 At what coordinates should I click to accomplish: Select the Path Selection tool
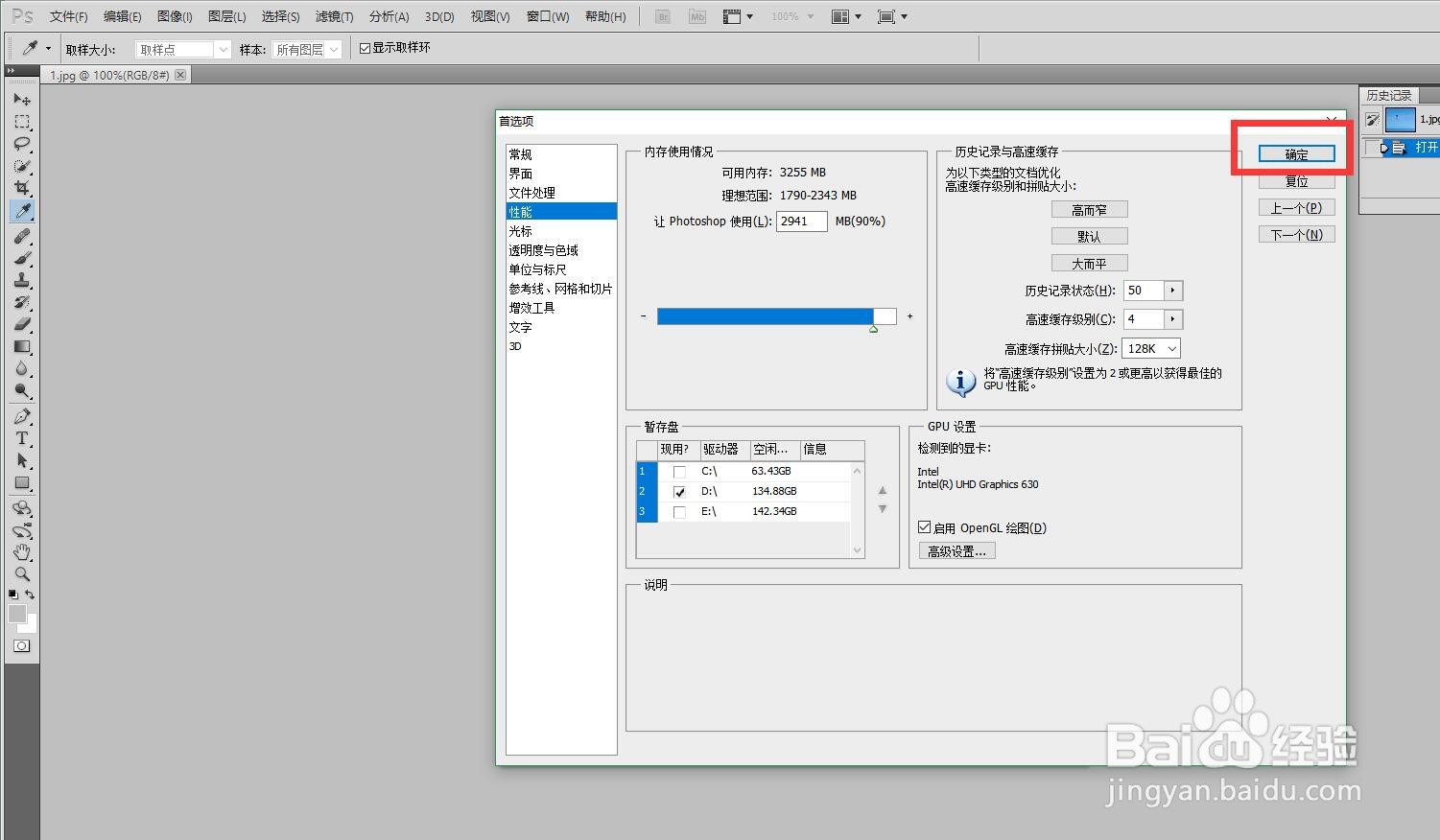point(22,460)
